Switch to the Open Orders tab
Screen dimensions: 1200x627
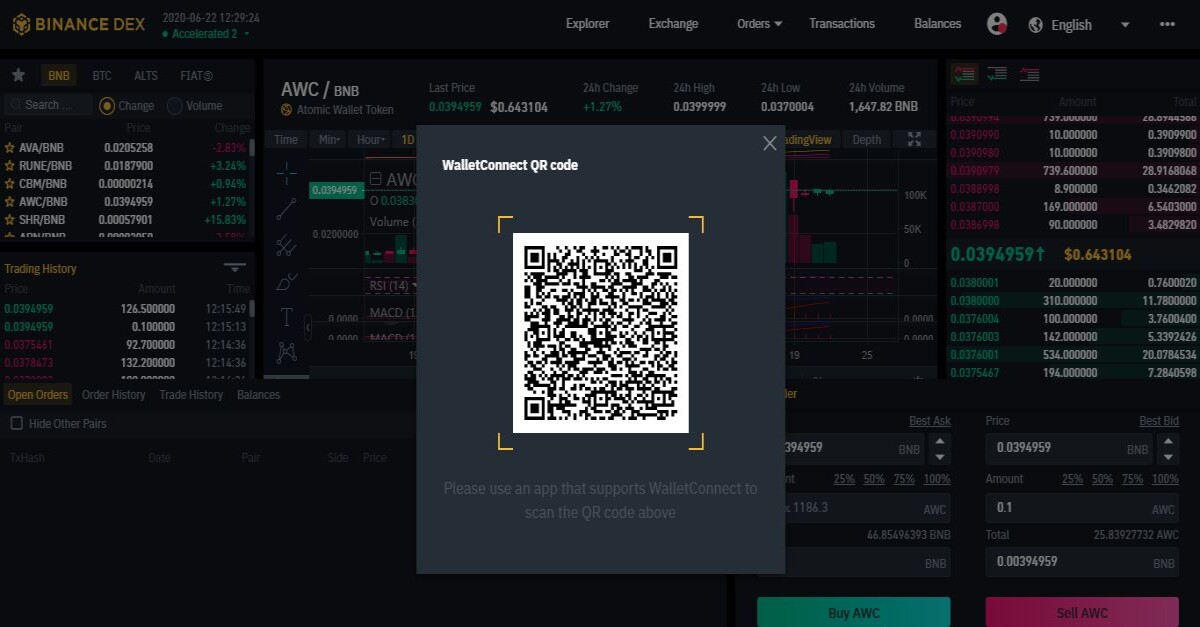(38, 395)
